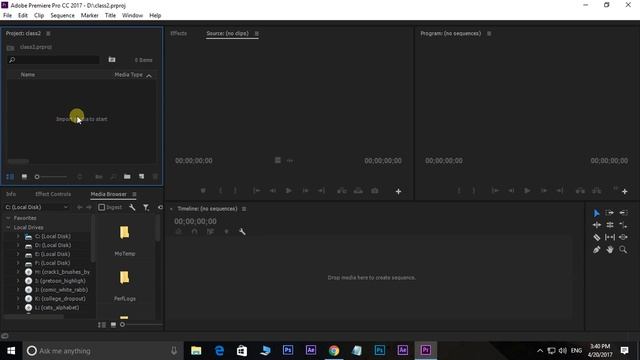
Task: Switch Project panel to icon view
Action: 24,176
